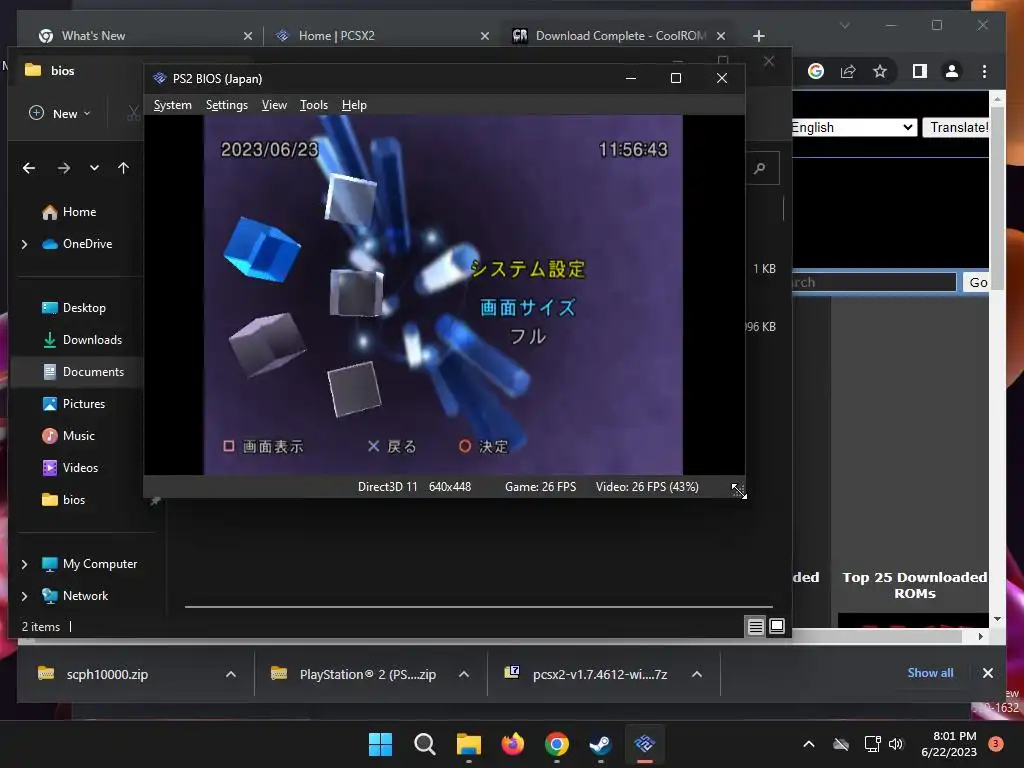The height and width of the screenshot is (768, 1024).
Task: Open File Explorer from the taskbar
Action: (x=468, y=744)
